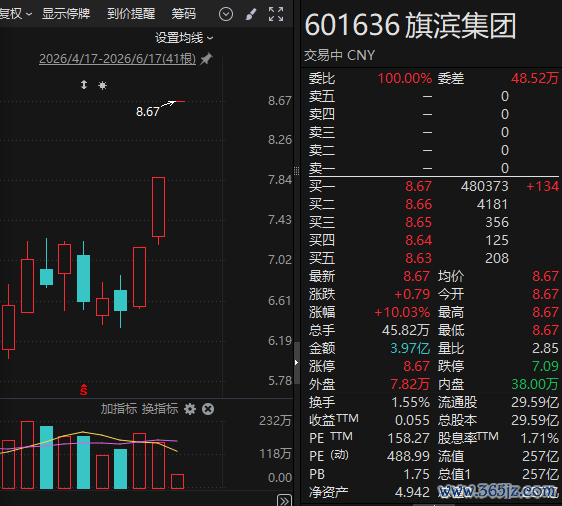
Task: Click the 外盘 value 7.82万
Action: [x=410, y=385]
